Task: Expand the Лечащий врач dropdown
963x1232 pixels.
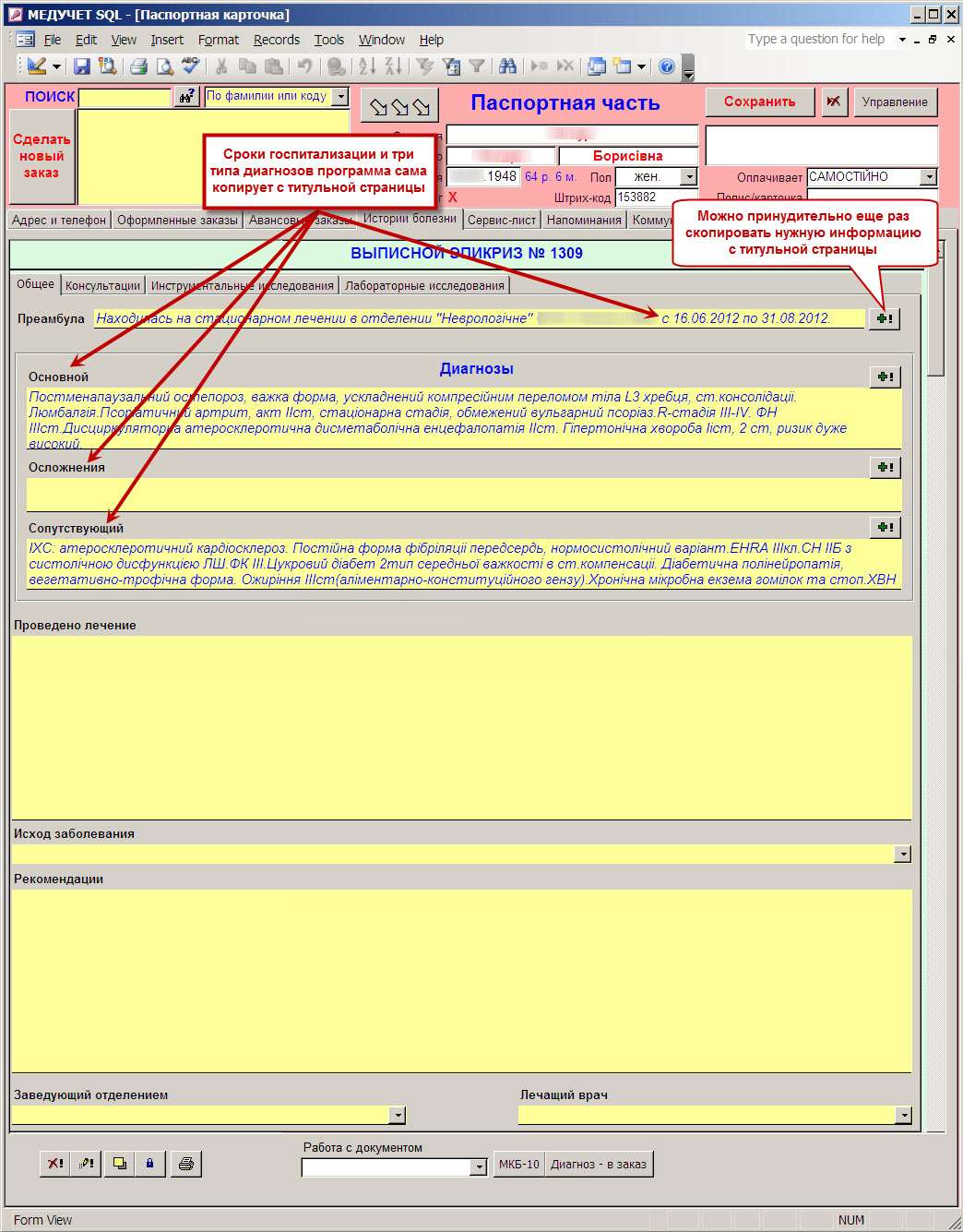Action: coord(903,1115)
